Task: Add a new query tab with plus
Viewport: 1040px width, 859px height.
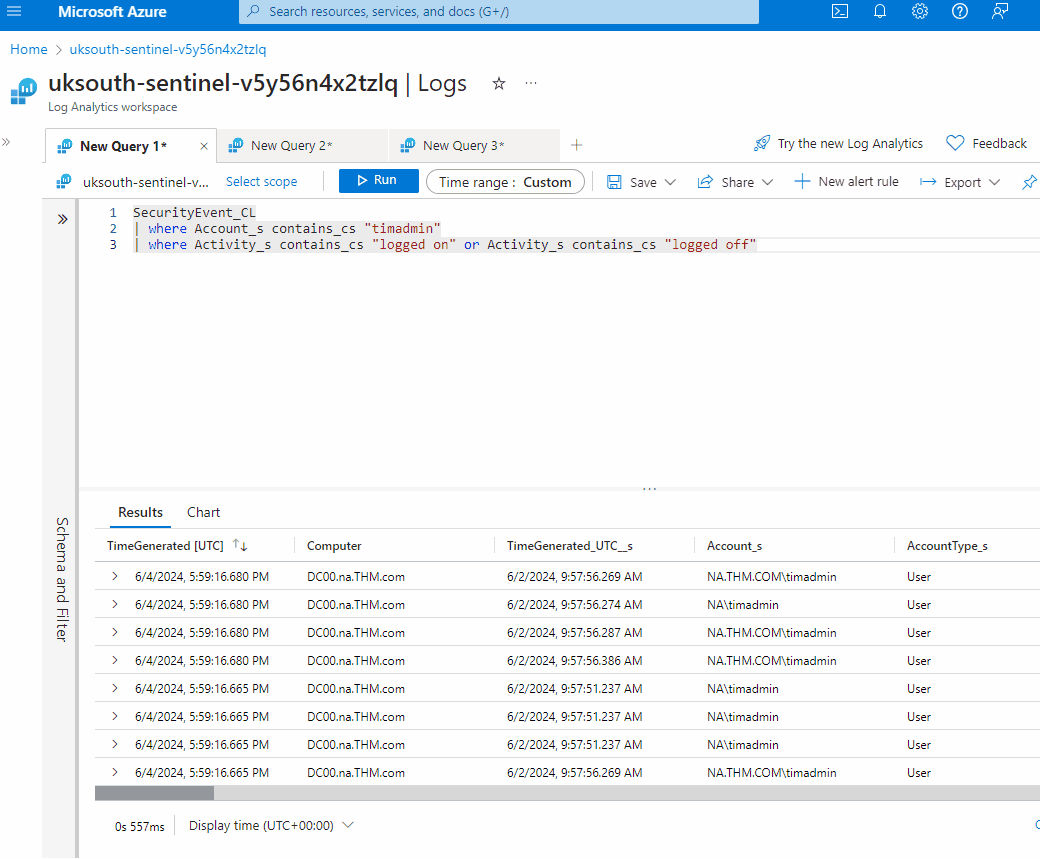Action: click(x=576, y=145)
